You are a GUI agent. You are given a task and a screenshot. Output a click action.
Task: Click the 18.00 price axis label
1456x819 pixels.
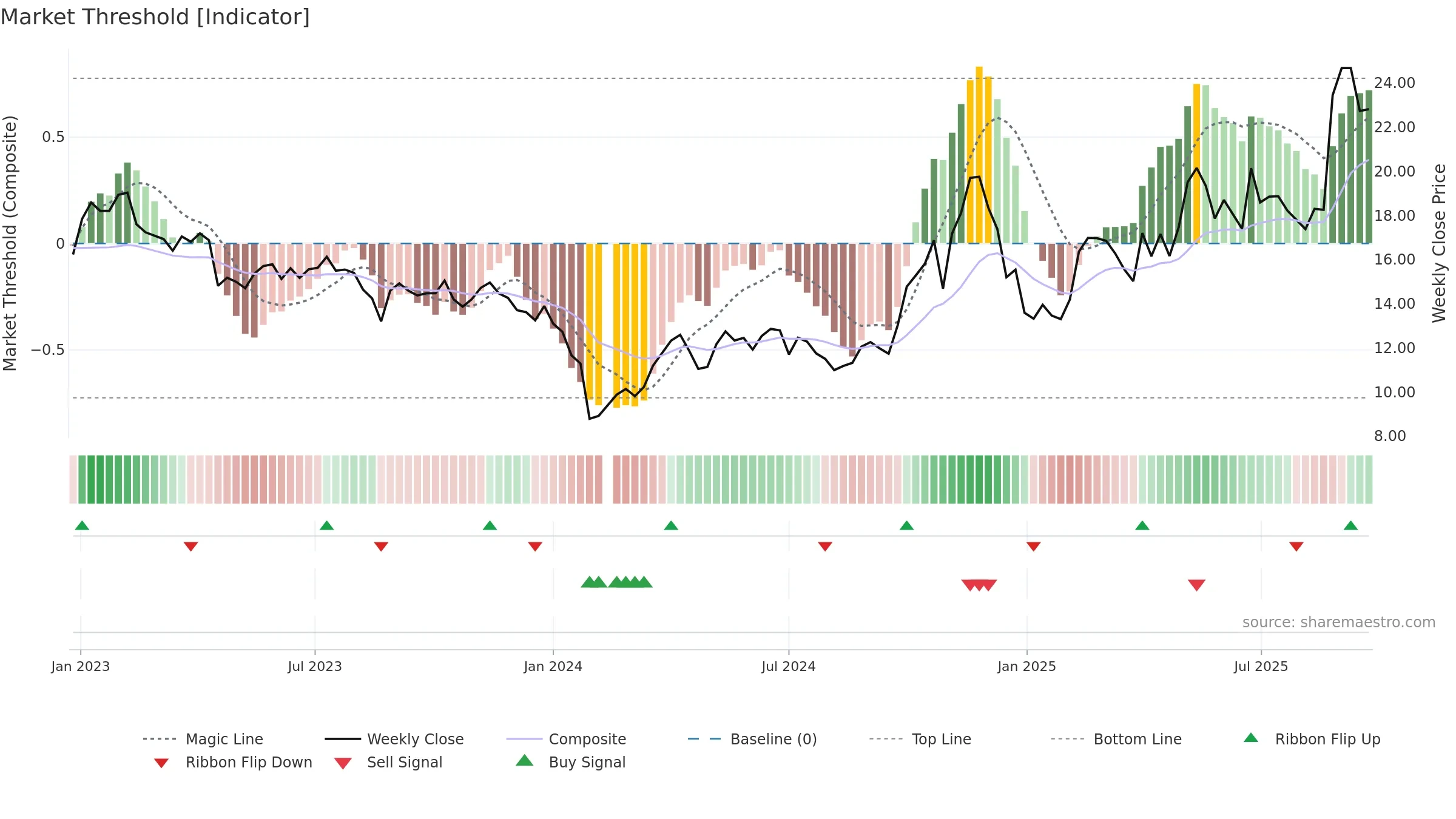coord(1395,215)
